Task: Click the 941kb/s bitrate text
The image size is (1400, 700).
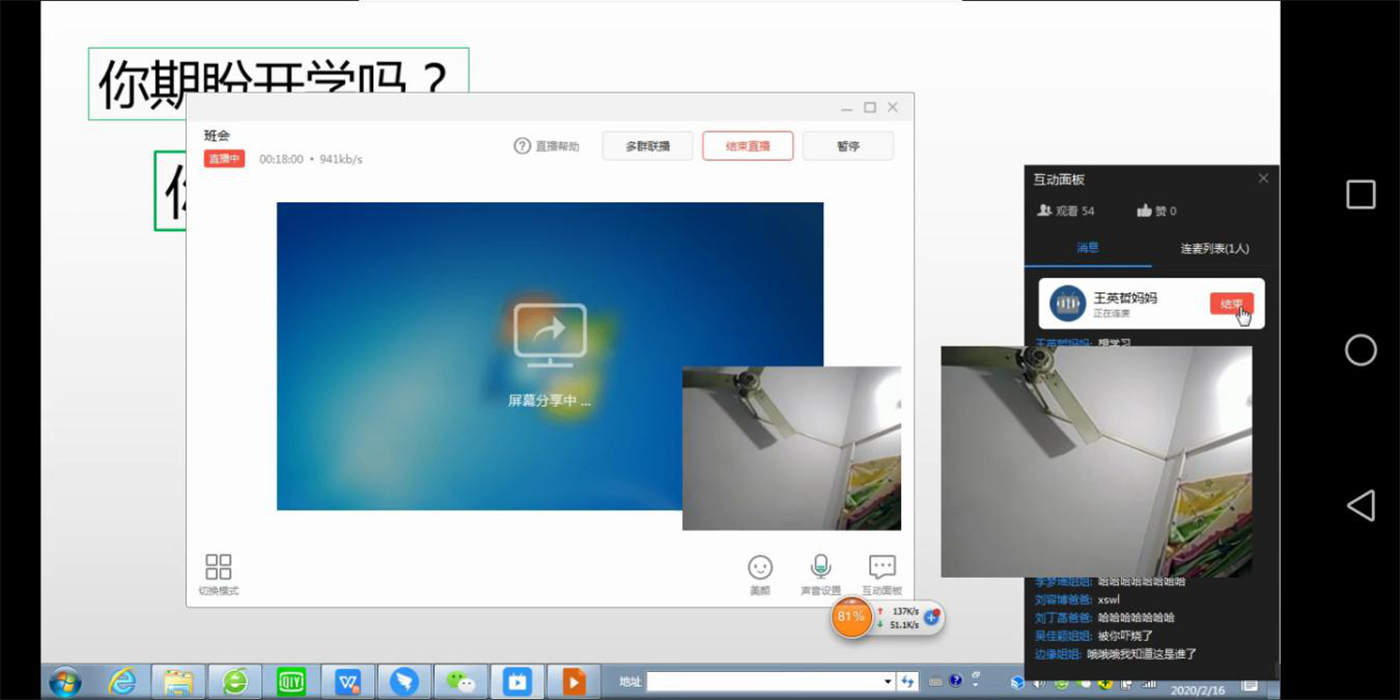Action: tap(341, 159)
